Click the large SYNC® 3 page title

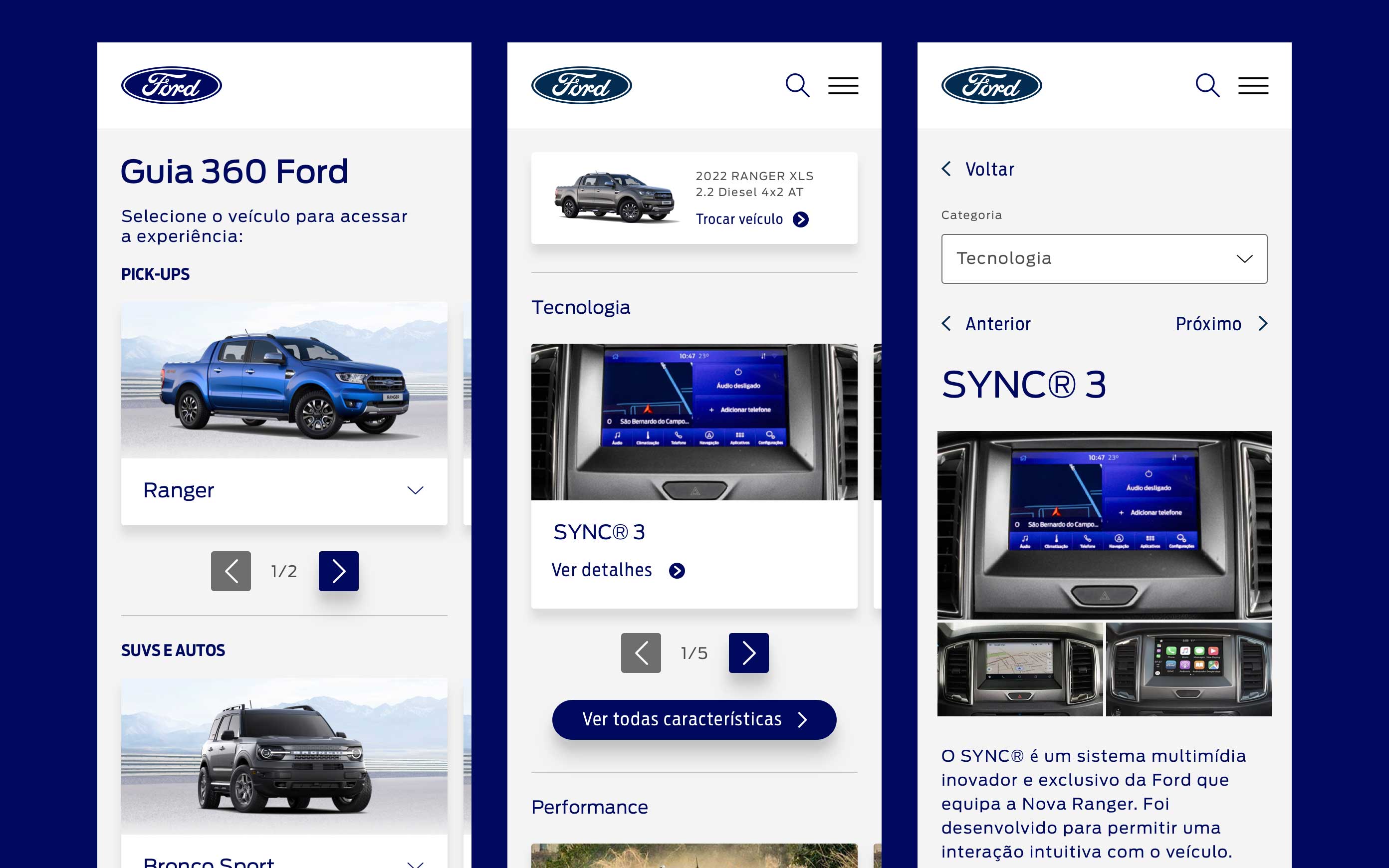coord(1024,384)
